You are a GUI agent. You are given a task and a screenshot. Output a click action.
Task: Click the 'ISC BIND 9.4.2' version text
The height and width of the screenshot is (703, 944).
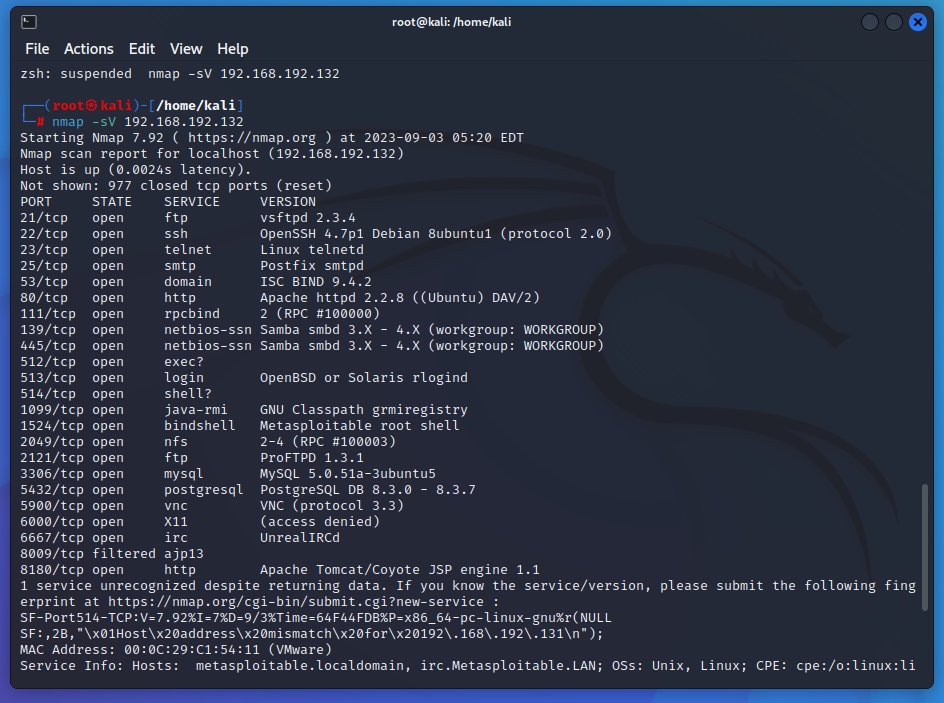[315, 282]
